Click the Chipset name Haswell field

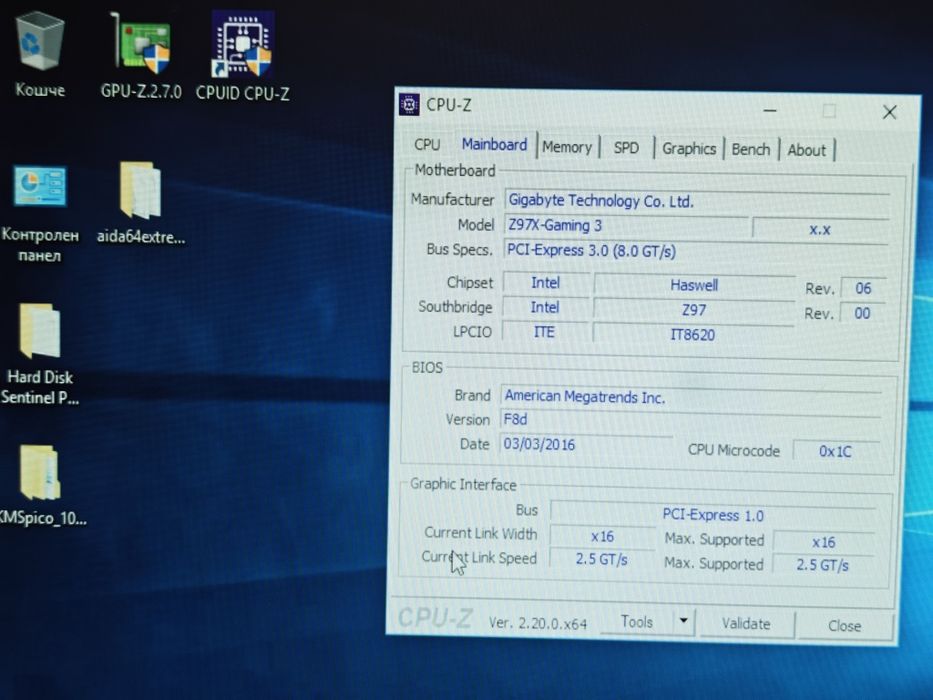[694, 285]
